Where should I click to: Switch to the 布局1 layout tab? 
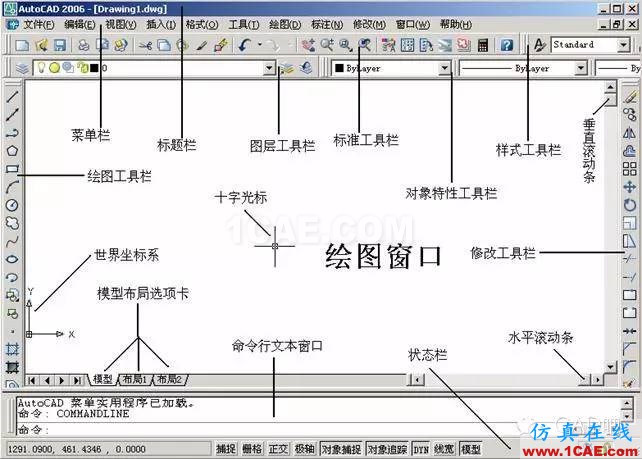136,379
